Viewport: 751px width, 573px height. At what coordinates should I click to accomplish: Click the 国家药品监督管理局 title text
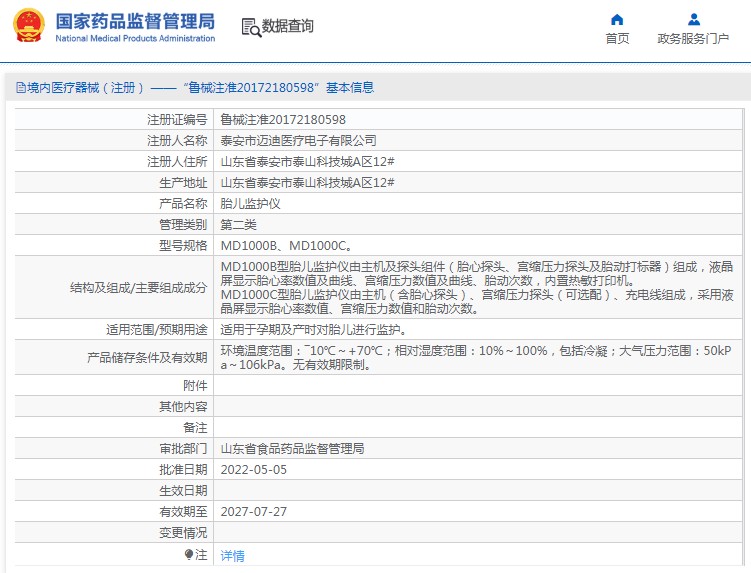pyautogui.click(x=135, y=20)
